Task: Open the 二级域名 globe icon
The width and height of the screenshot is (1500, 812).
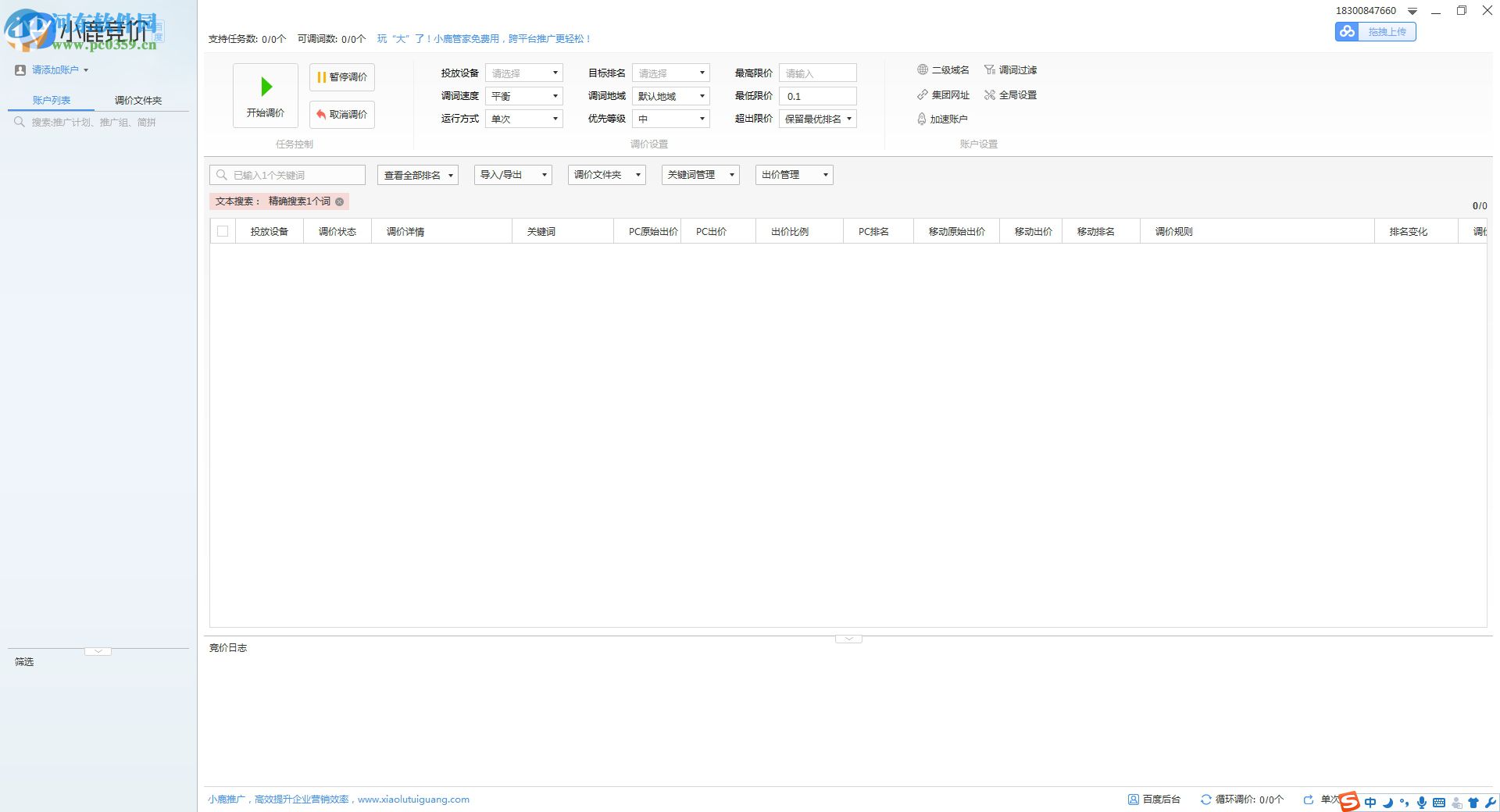Action: 923,69
